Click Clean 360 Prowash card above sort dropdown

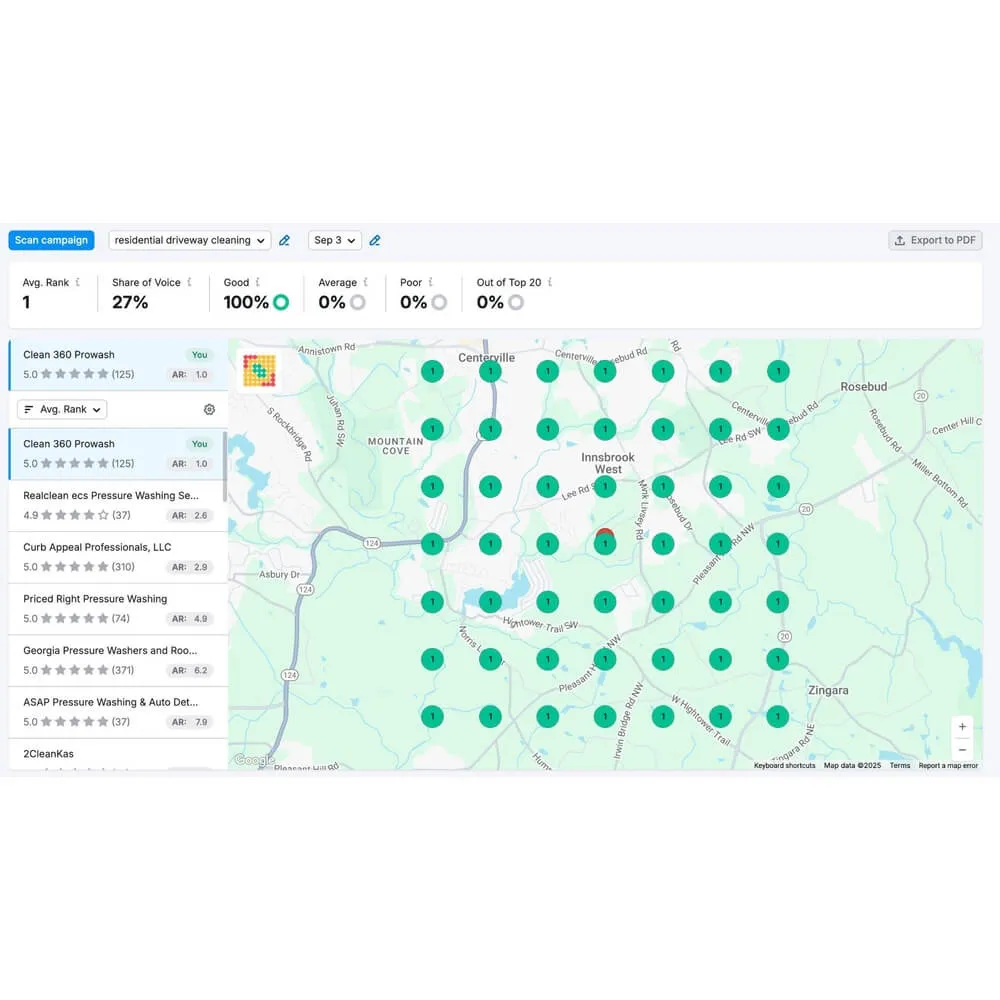pos(118,365)
